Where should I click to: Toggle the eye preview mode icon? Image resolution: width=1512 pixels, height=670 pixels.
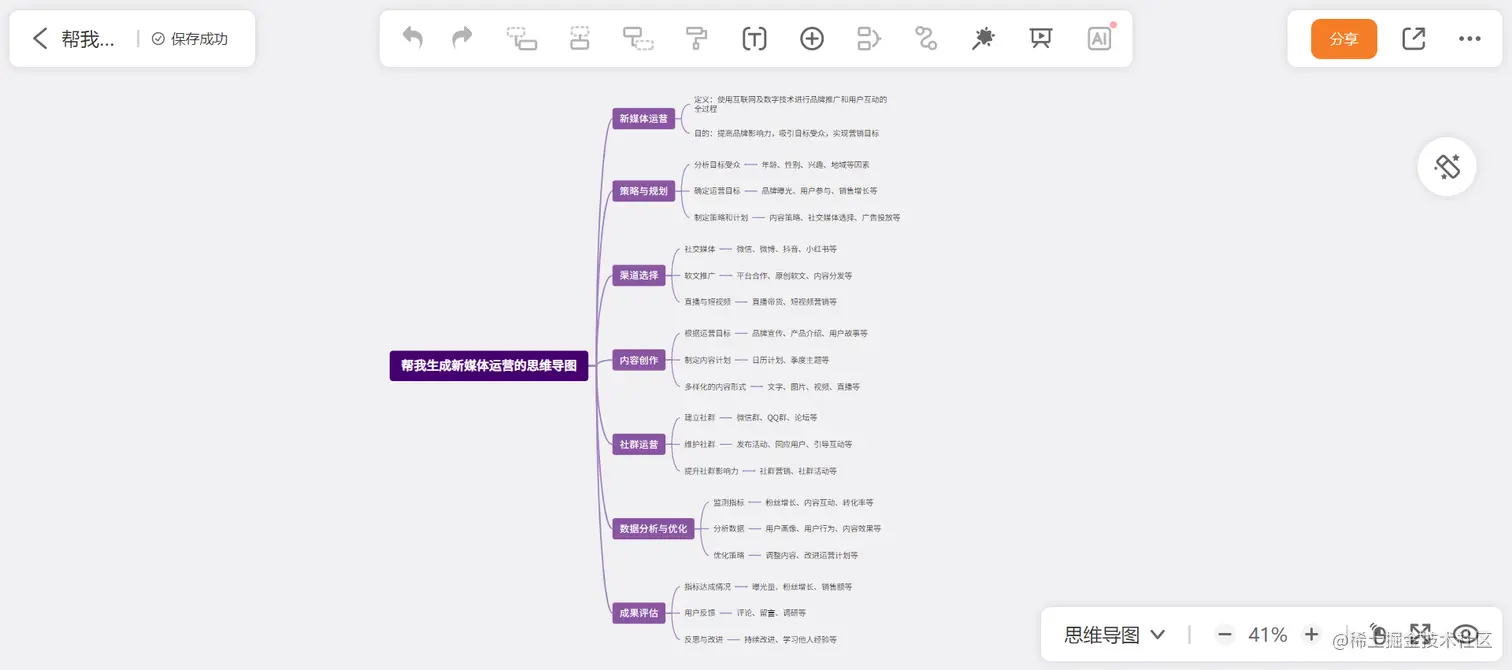coord(1466,634)
